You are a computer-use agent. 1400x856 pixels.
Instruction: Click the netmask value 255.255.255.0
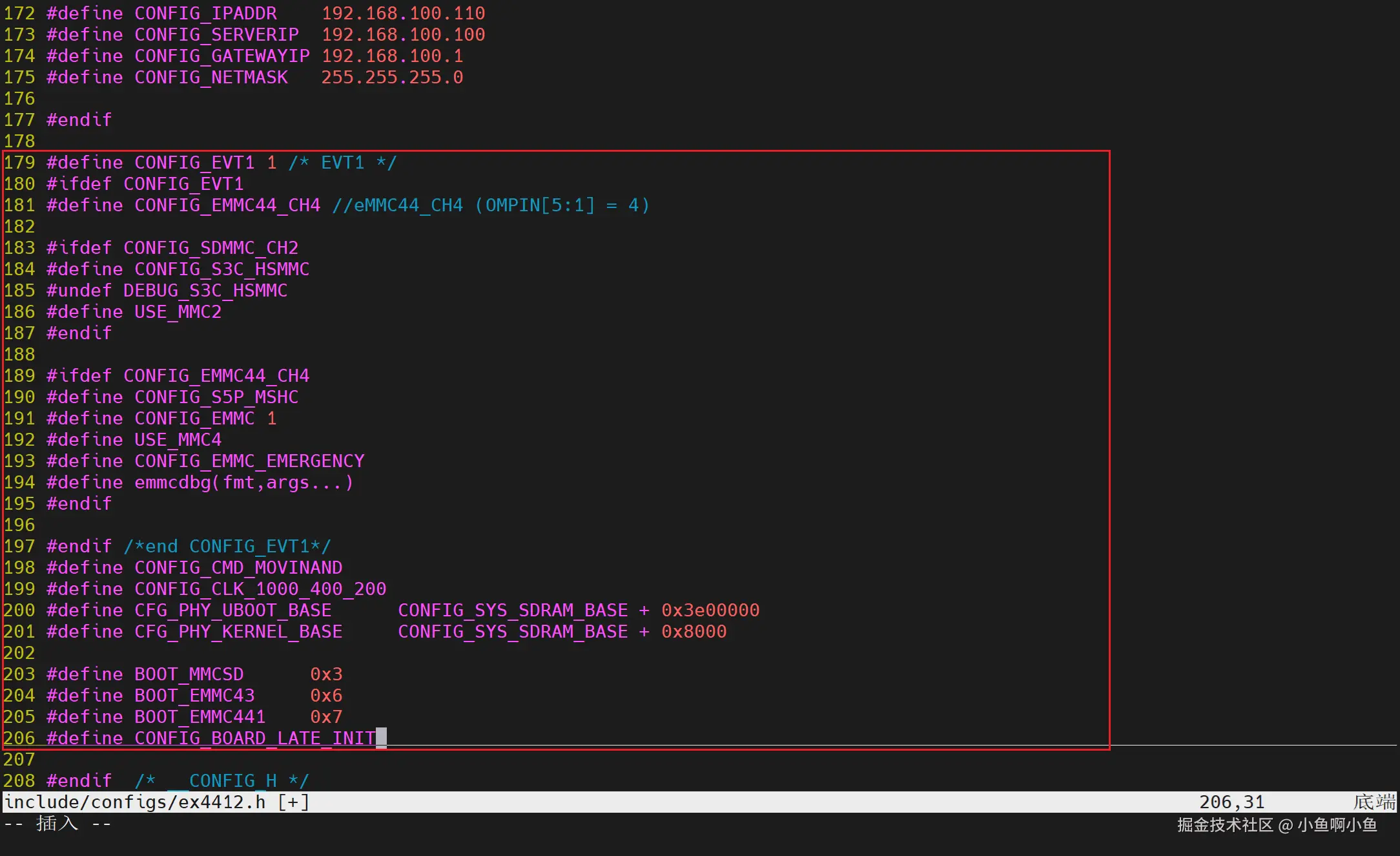[392, 77]
